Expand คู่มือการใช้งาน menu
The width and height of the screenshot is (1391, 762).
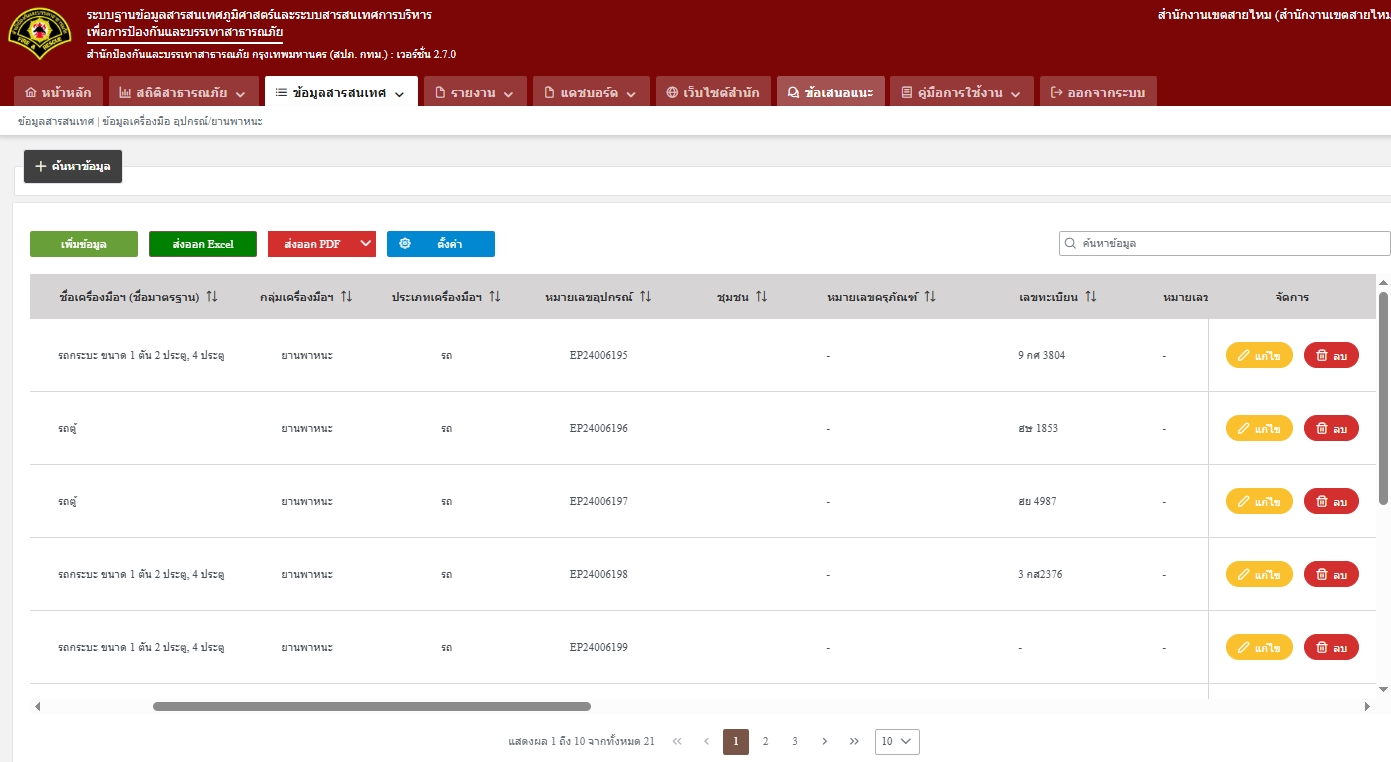click(962, 92)
